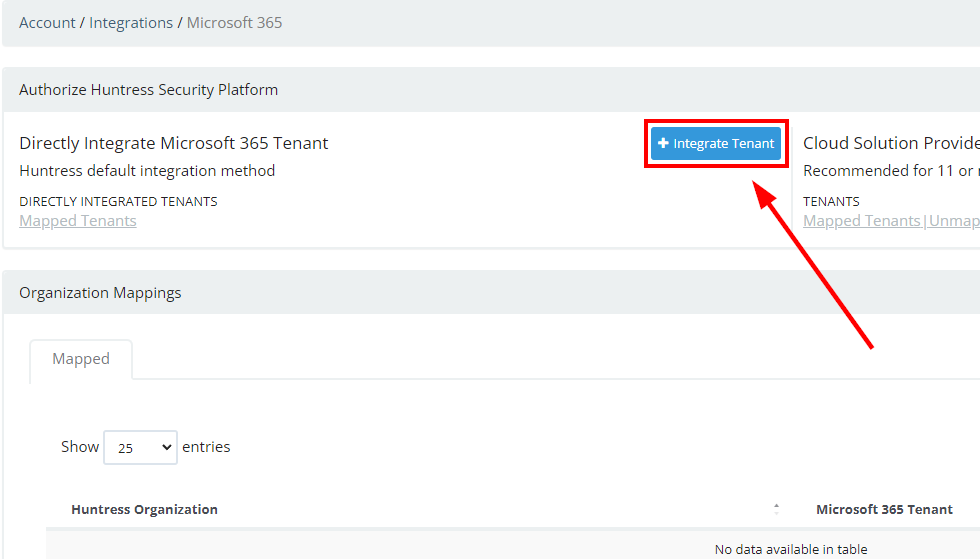
Task: Open Mapped Tenants under Directly Integrated Tenants
Action: pyautogui.click(x=78, y=221)
